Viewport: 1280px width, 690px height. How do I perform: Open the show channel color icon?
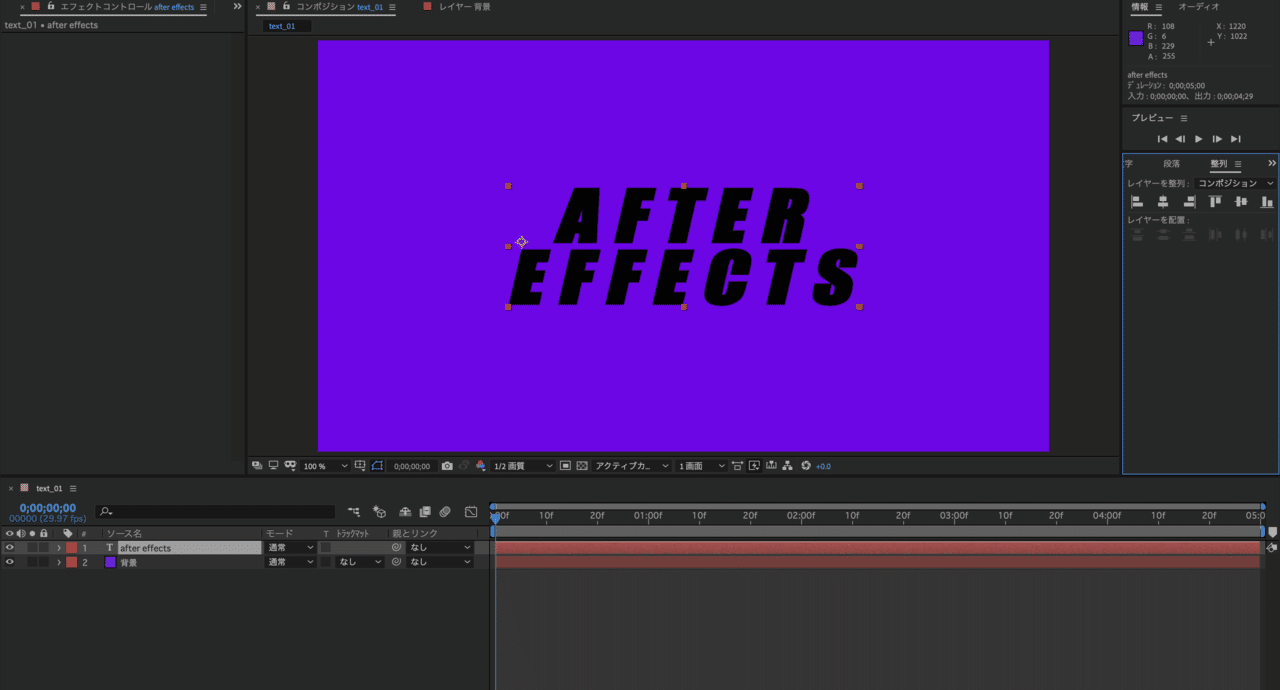(481, 466)
